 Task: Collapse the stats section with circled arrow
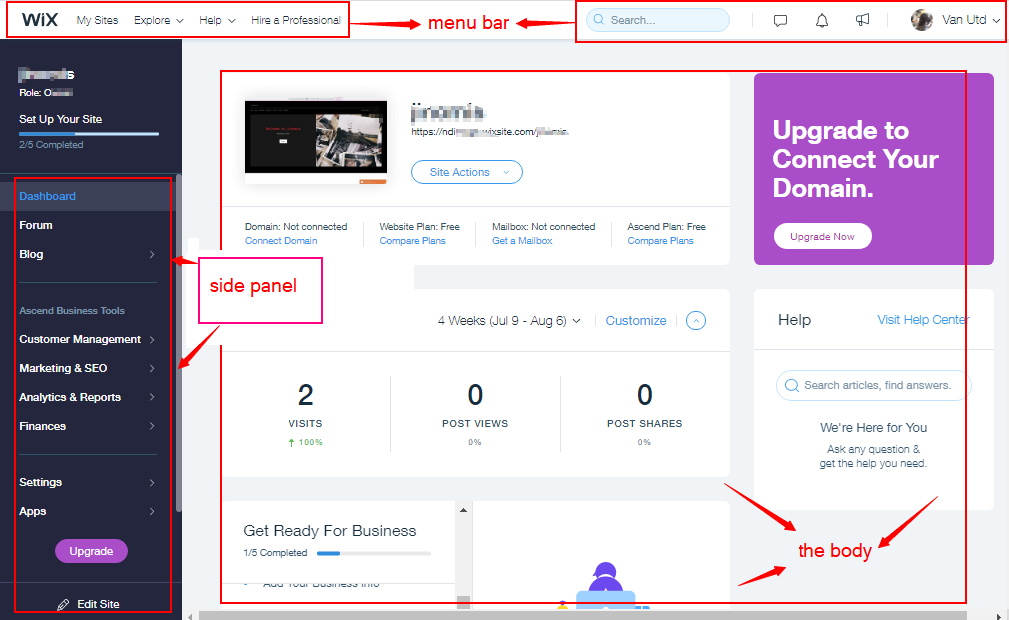697,321
